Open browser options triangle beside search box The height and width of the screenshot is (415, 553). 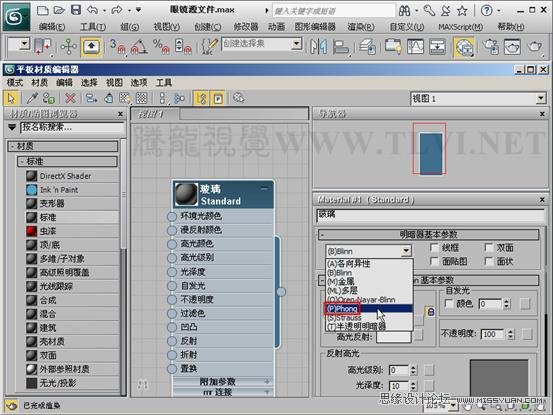pyautogui.click(x=12, y=127)
